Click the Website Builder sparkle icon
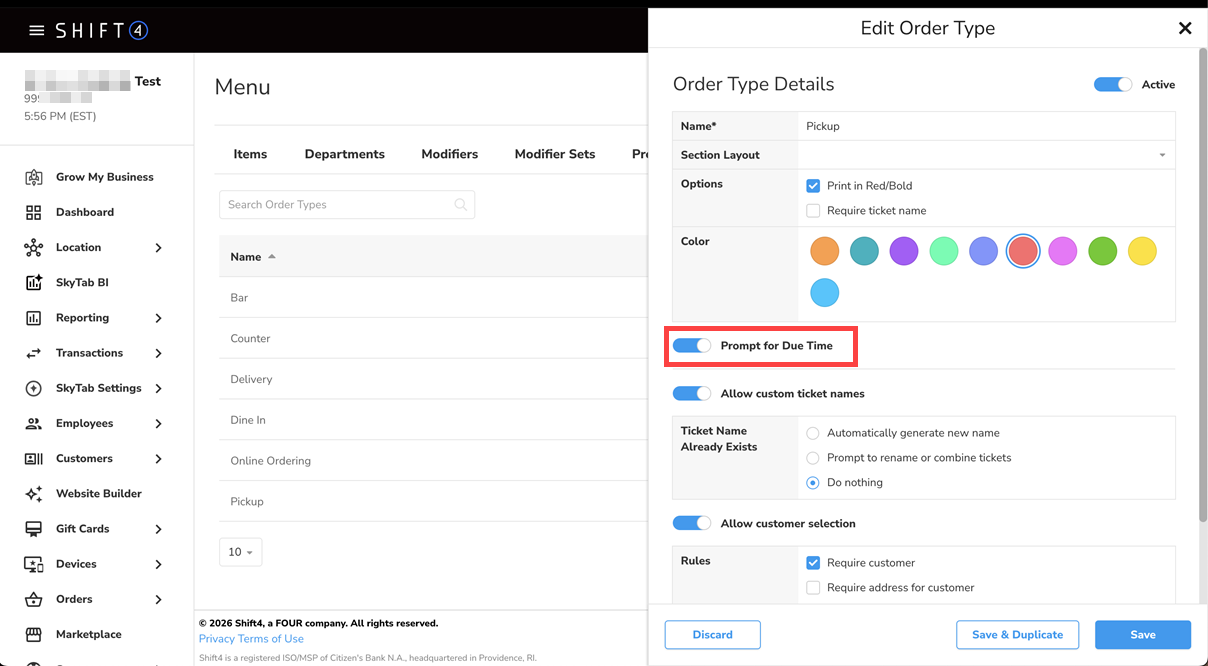Viewport: 1208px width, 666px height. pos(34,494)
